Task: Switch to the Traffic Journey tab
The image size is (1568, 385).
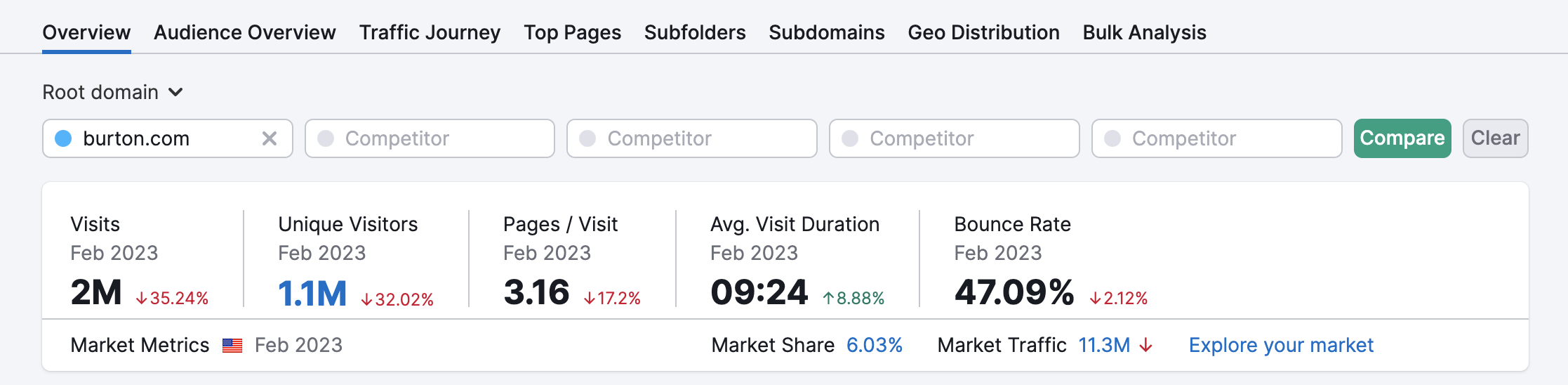Action: (x=430, y=32)
